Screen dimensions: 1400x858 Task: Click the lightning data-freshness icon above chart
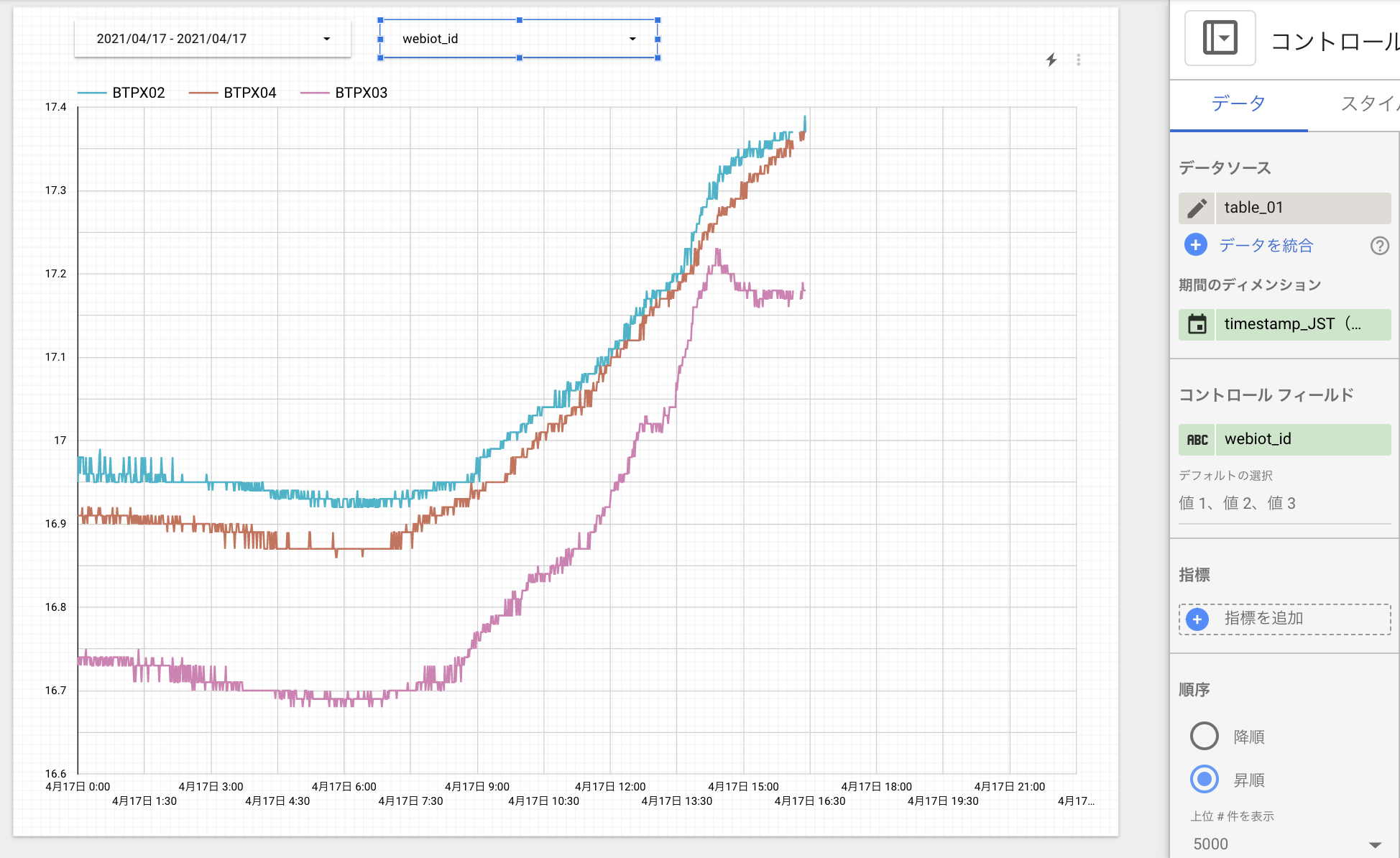[x=1051, y=60]
